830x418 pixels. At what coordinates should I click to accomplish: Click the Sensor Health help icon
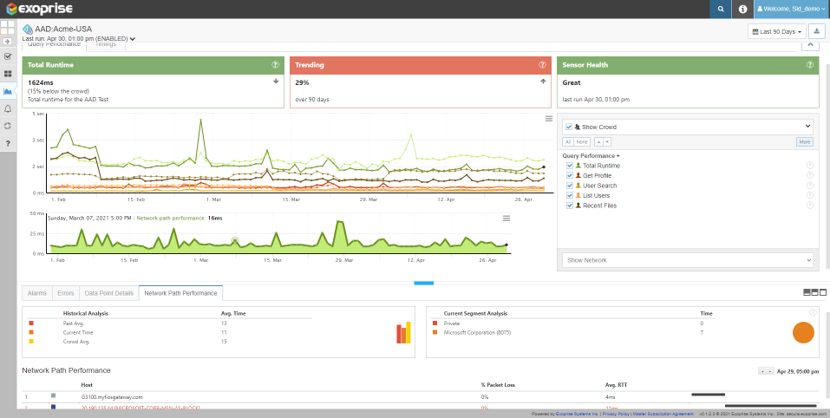(x=810, y=65)
